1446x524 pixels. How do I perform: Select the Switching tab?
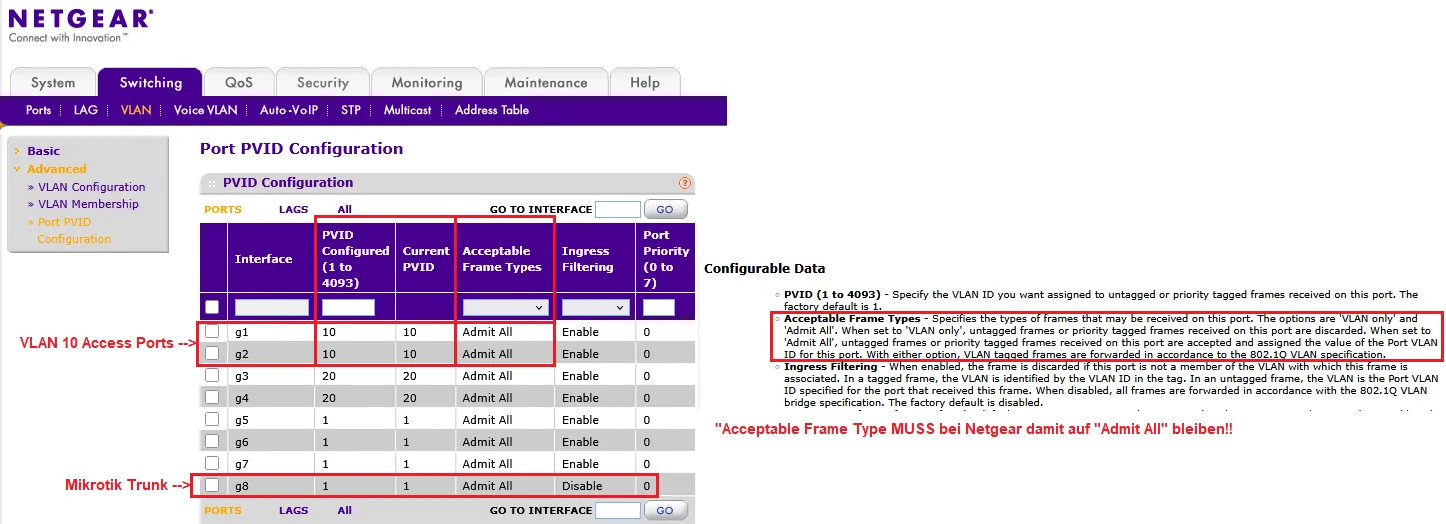click(x=150, y=82)
